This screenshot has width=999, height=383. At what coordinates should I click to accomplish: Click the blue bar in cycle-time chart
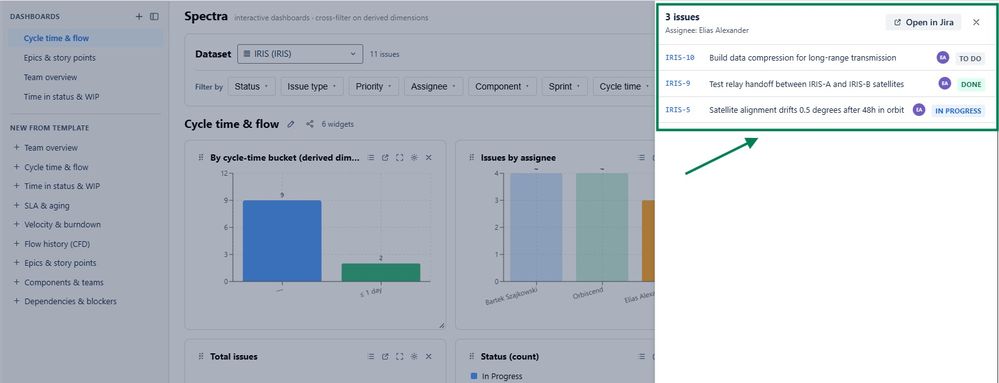pos(282,241)
